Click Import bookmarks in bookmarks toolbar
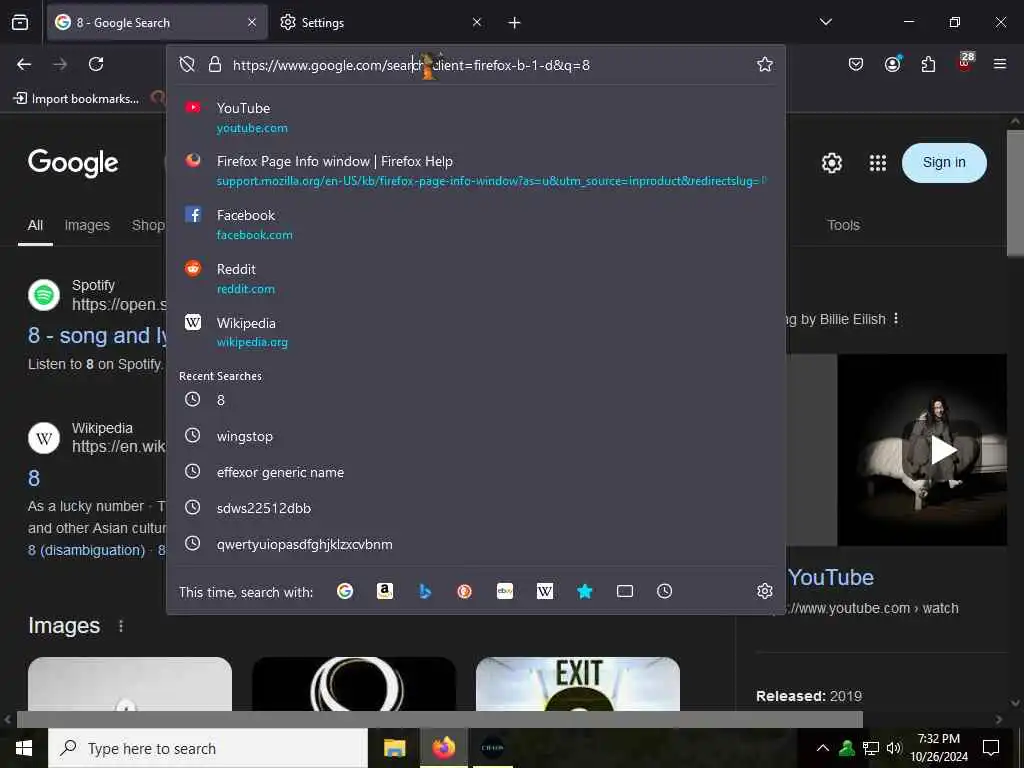Viewport: 1024px width, 768px height. pyautogui.click(x=76, y=99)
